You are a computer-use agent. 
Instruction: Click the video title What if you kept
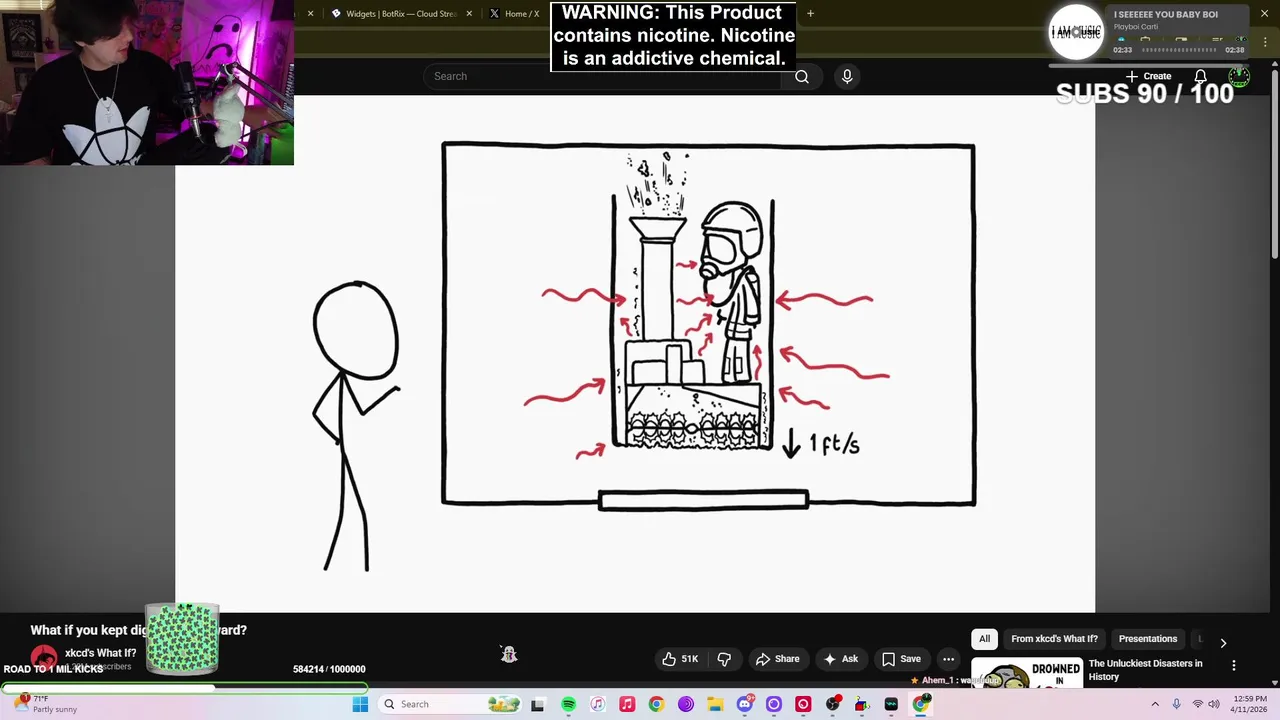click(x=138, y=630)
